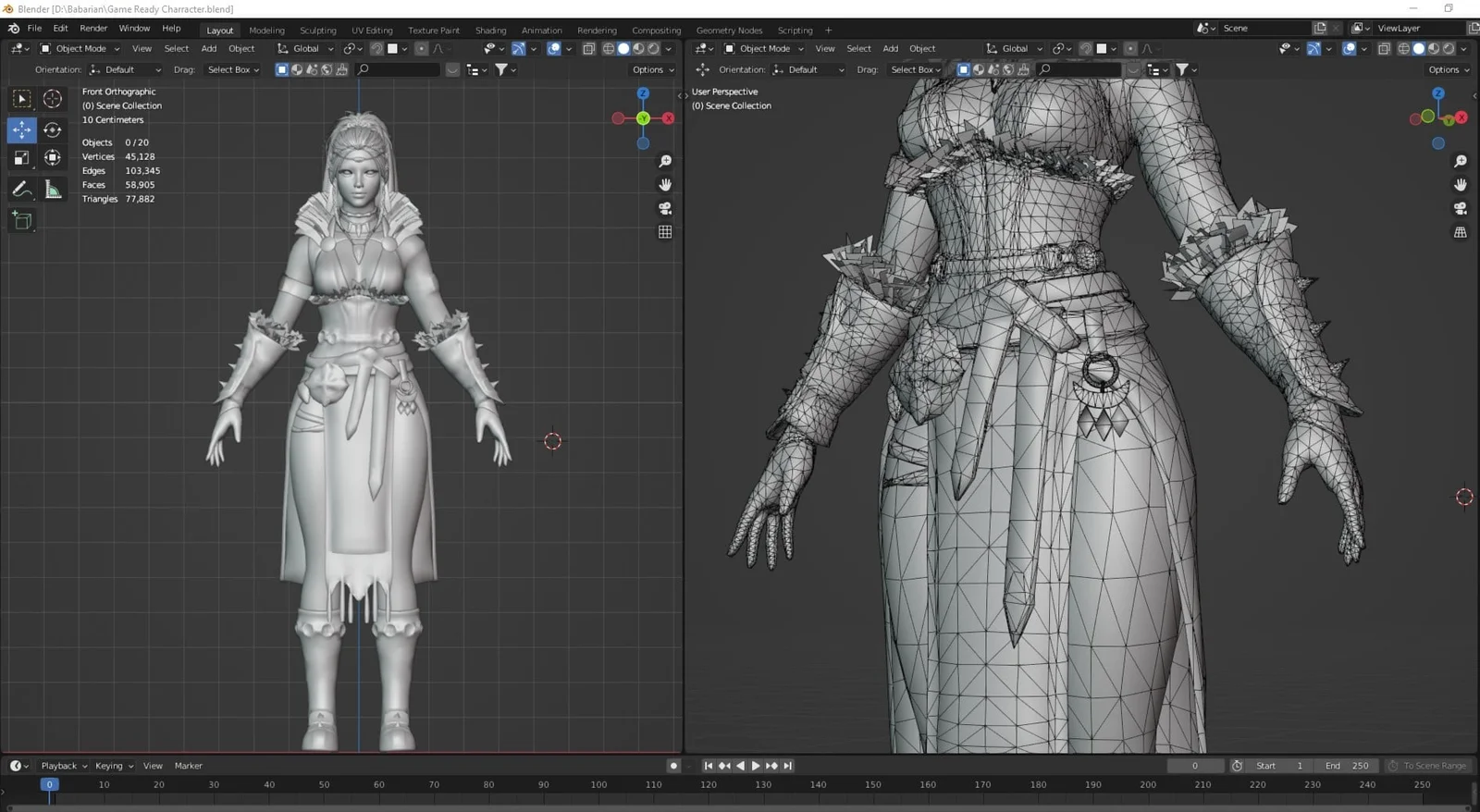Play the animation in reverse

(x=740, y=766)
